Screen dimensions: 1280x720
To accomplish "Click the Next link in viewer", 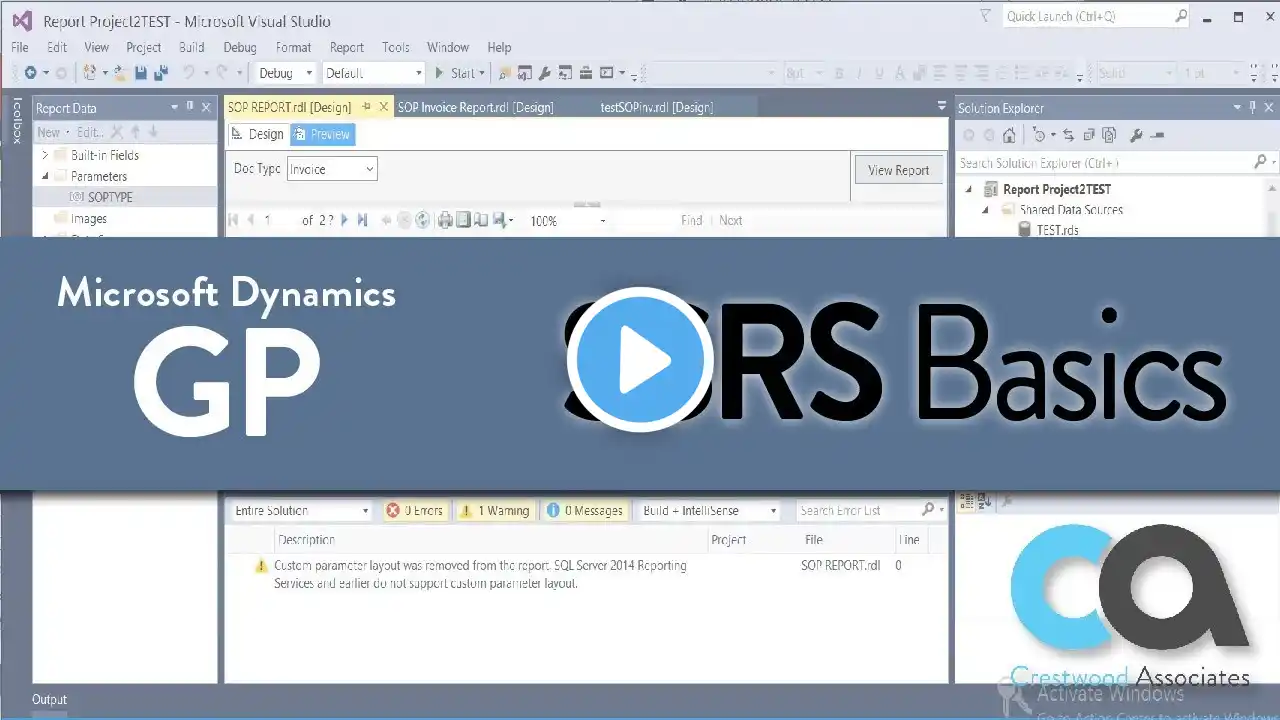I will (x=731, y=220).
